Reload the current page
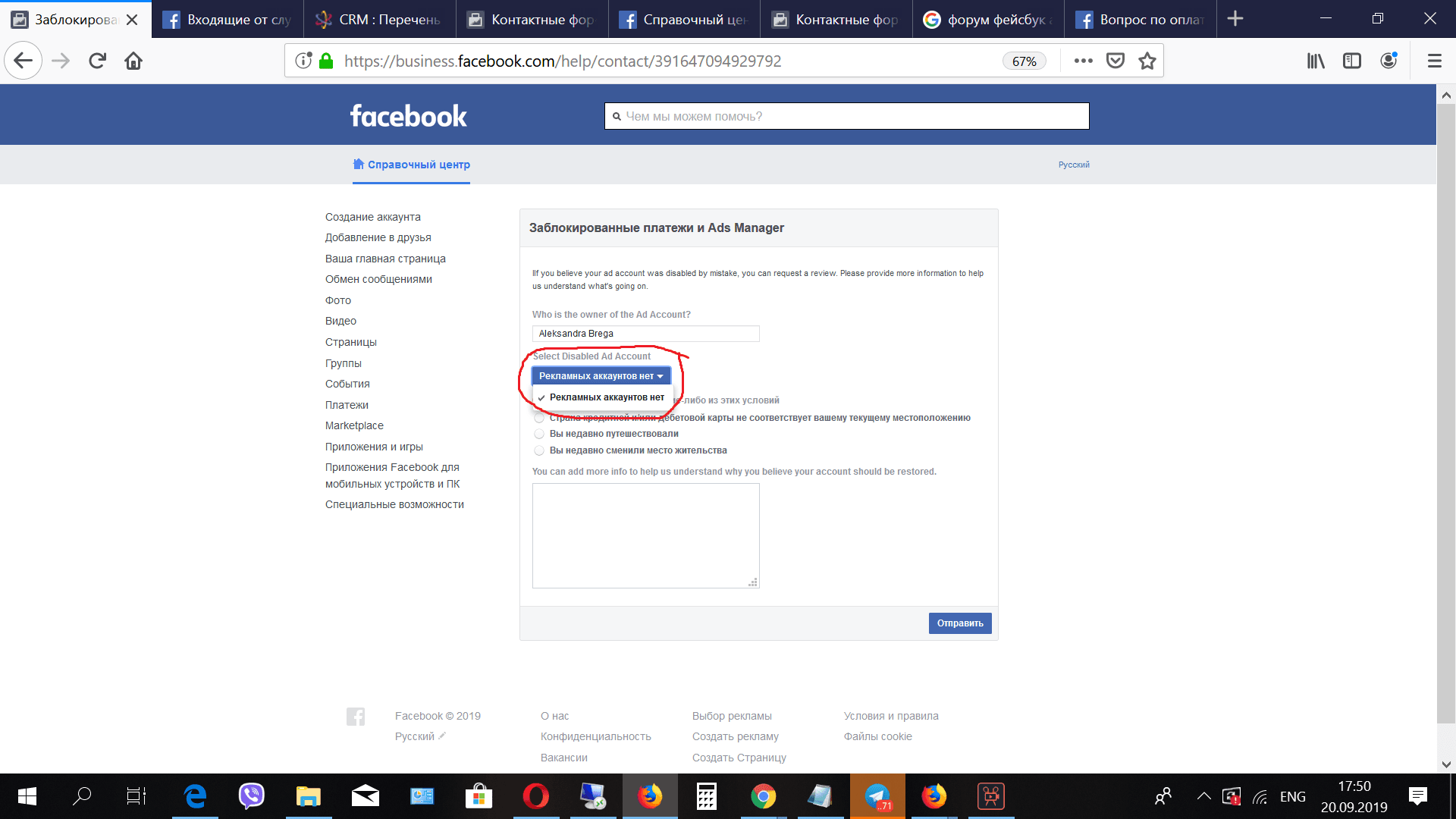This screenshot has height=819, width=1456. (97, 61)
